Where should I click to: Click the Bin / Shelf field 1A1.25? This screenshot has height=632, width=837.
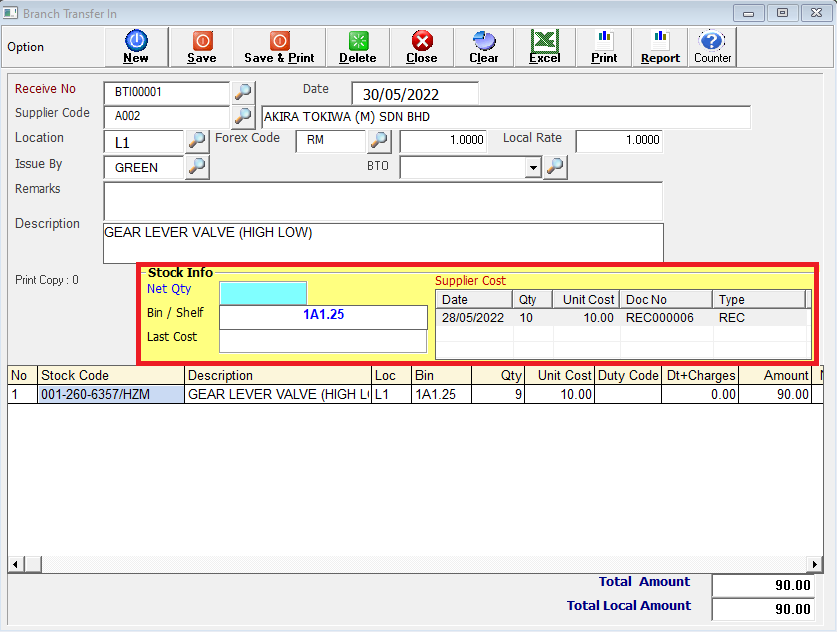pyautogui.click(x=323, y=317)
